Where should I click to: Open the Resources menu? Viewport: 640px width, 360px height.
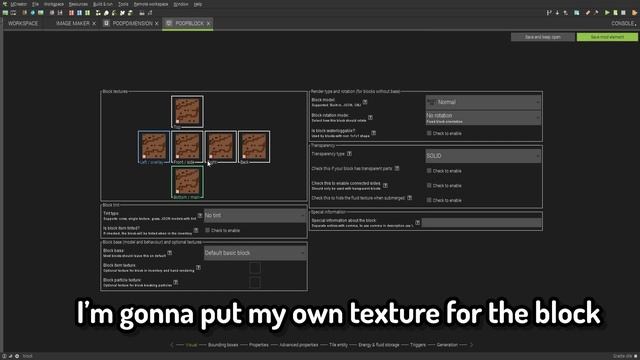click(78, 4)
